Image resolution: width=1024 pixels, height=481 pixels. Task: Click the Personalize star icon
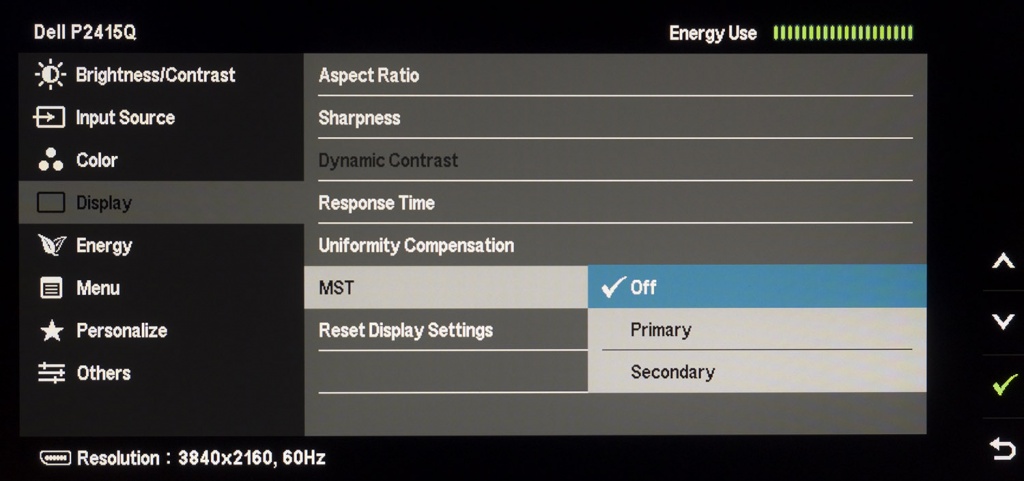(x=50, y=331)
